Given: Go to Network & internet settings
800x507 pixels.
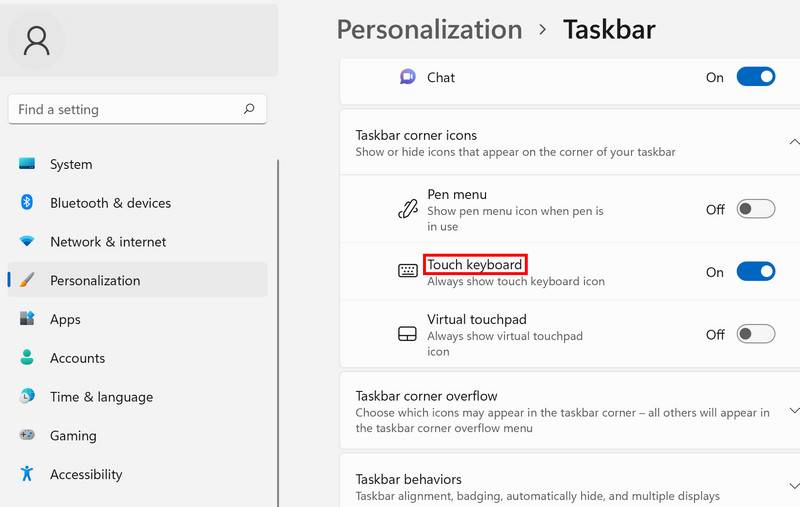Looking at the screenshot, I should point(138,242).
